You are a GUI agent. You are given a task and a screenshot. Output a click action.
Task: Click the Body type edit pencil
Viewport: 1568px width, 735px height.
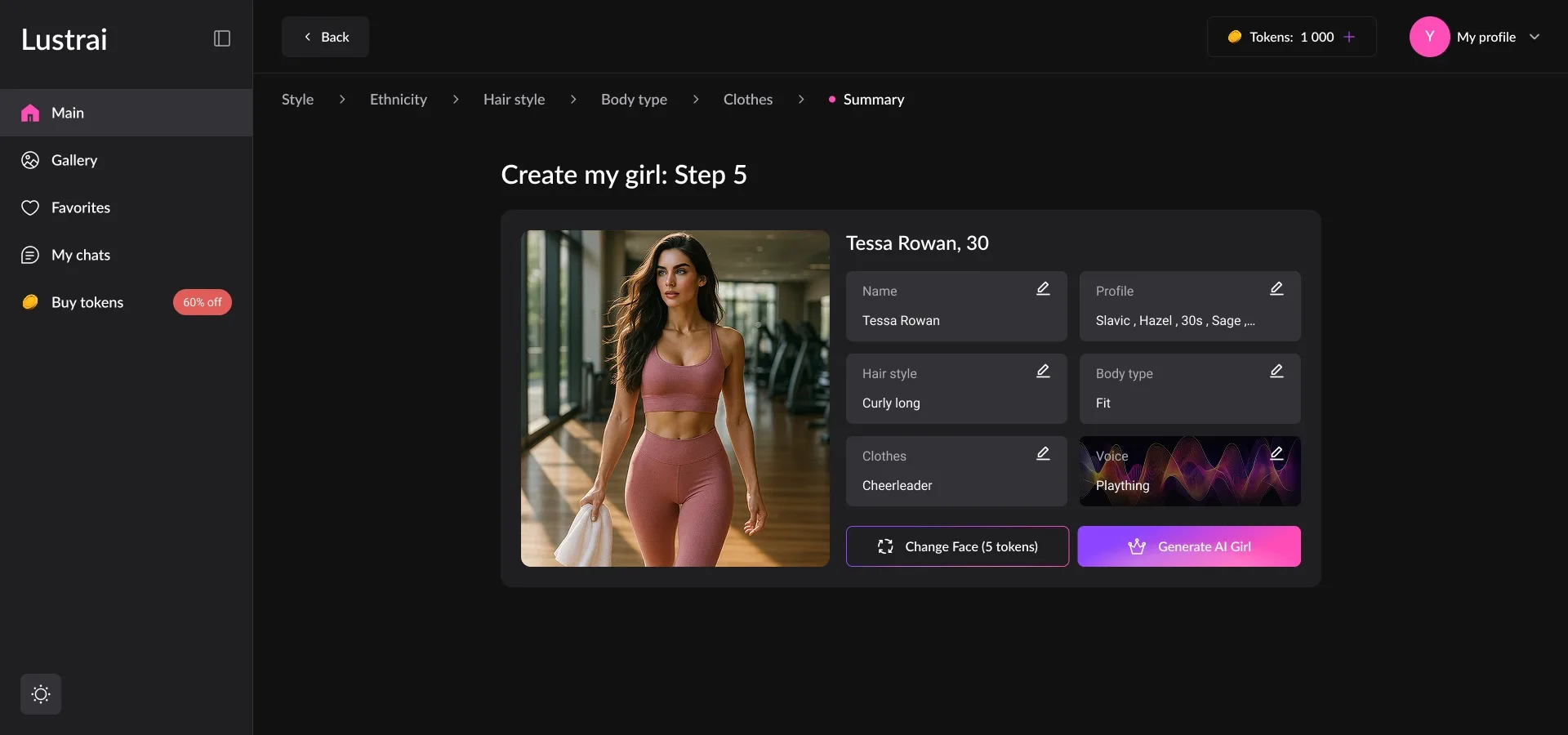pos(1276,372)
